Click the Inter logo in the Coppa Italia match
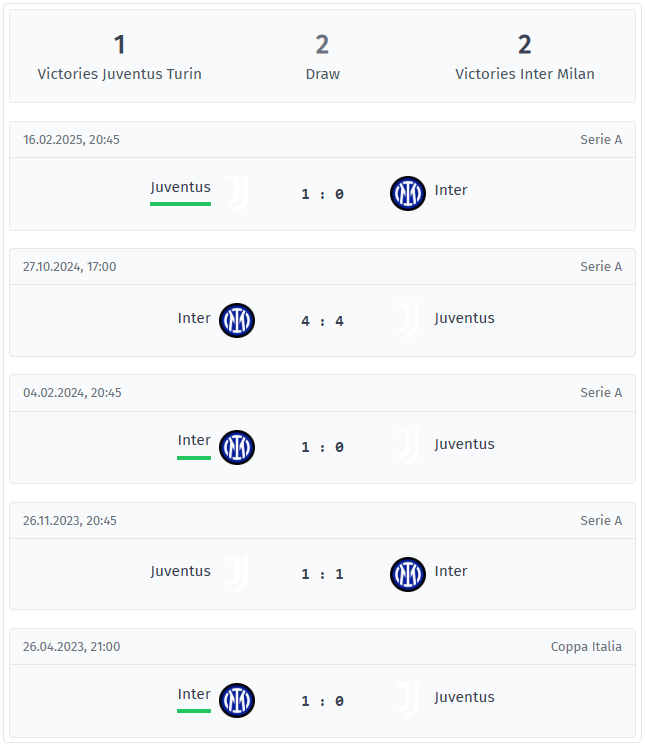Viewport: 646px width, 748px height. pos(237,700)
